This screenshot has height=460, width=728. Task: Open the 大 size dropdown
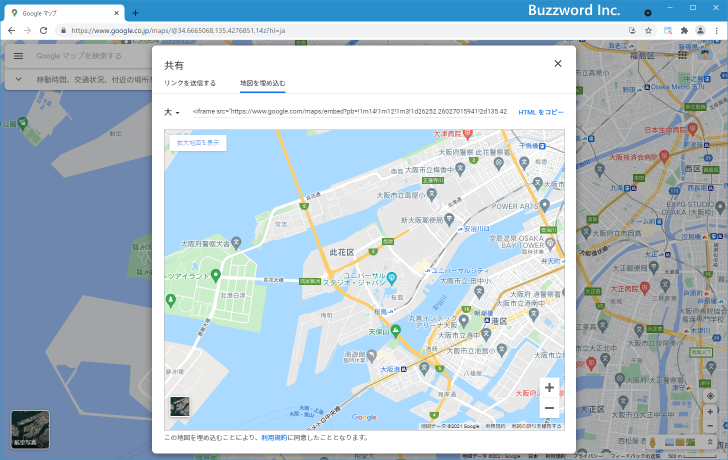[172, 112]
